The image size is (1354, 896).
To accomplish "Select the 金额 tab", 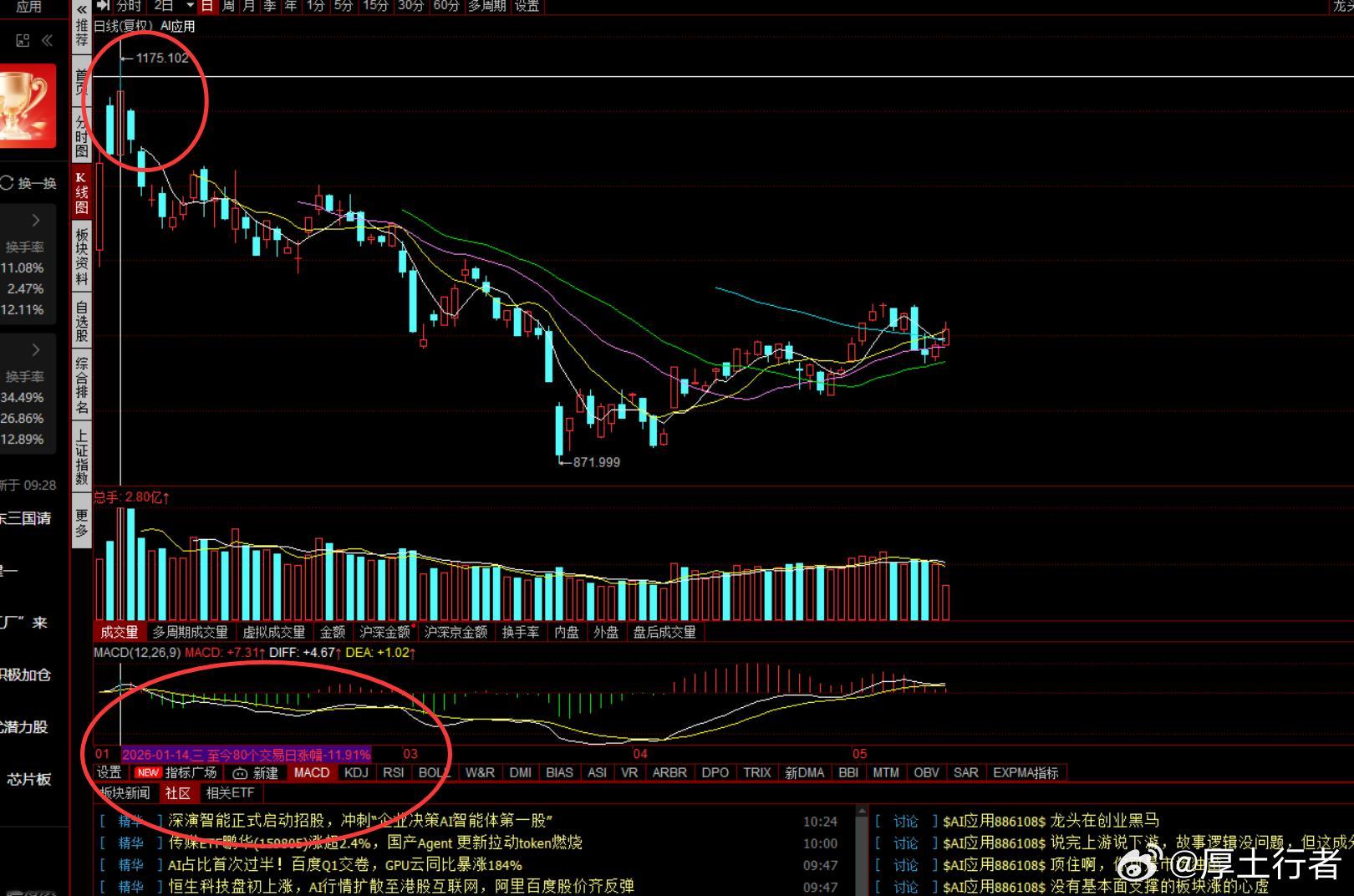I will click(x=333, y=632).
